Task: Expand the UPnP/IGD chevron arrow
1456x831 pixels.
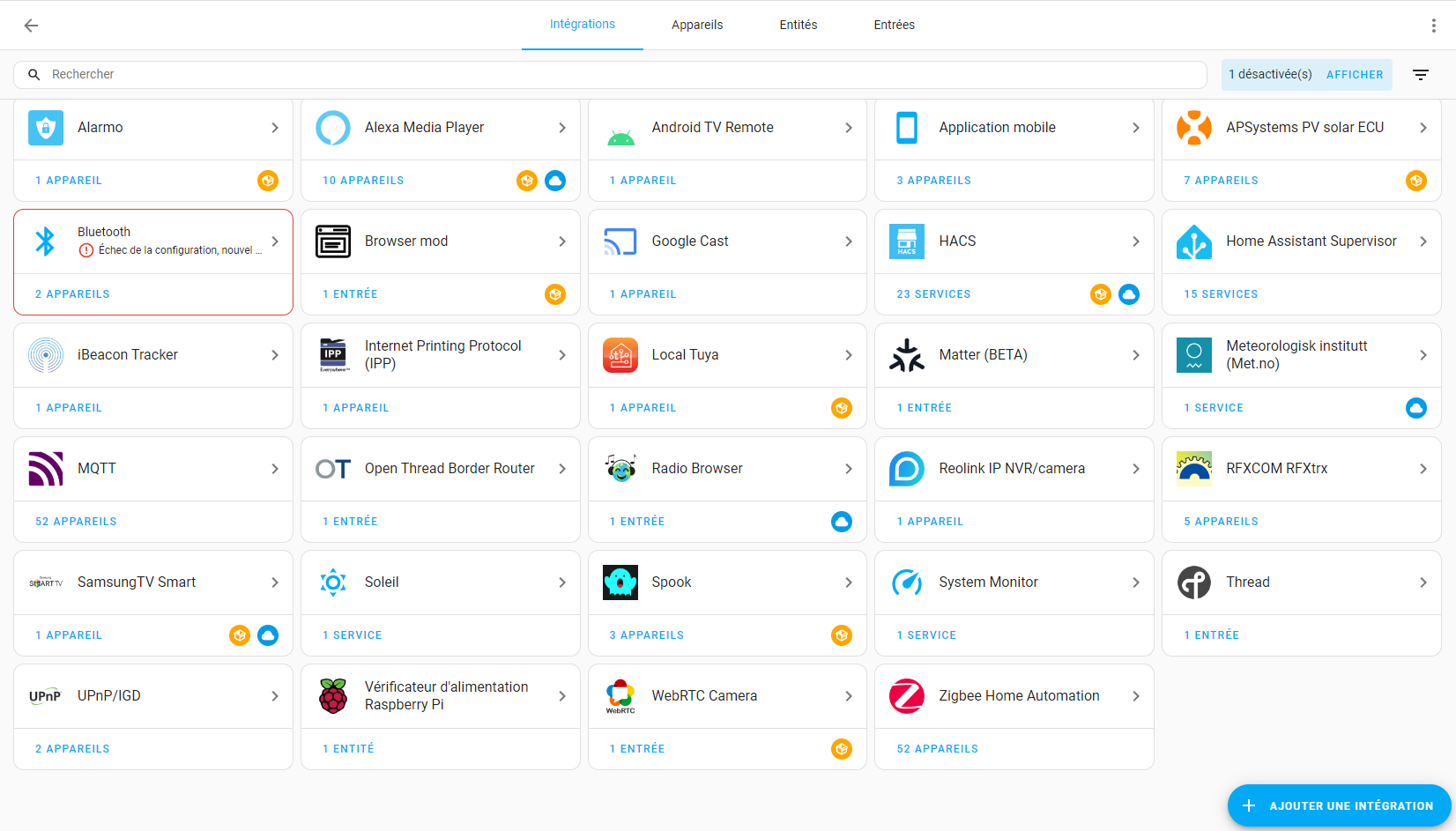Action: [x=275, y=696]
